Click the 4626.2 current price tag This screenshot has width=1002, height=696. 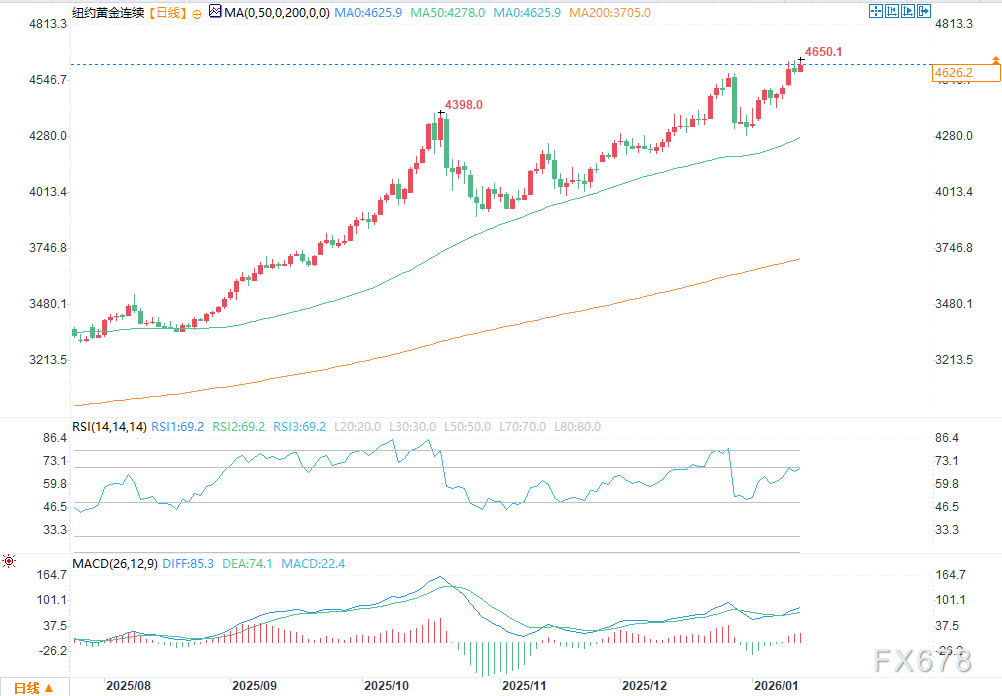pyautogui.click(x=953, y=73)
